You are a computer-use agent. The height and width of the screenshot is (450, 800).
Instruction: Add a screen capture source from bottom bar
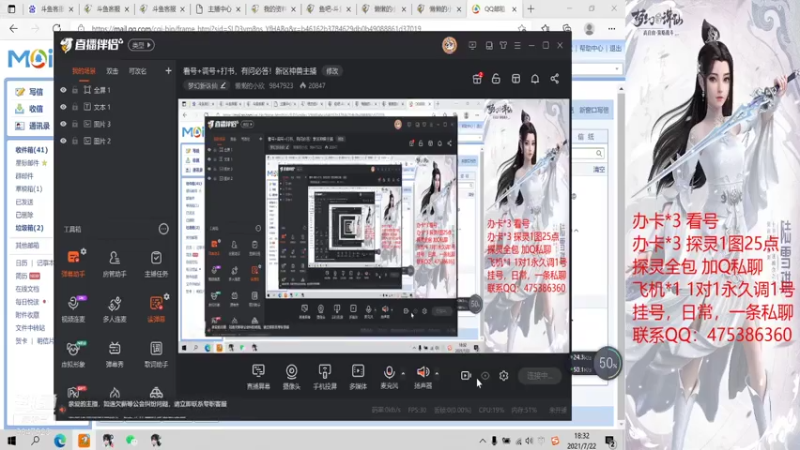coord(258,377)
